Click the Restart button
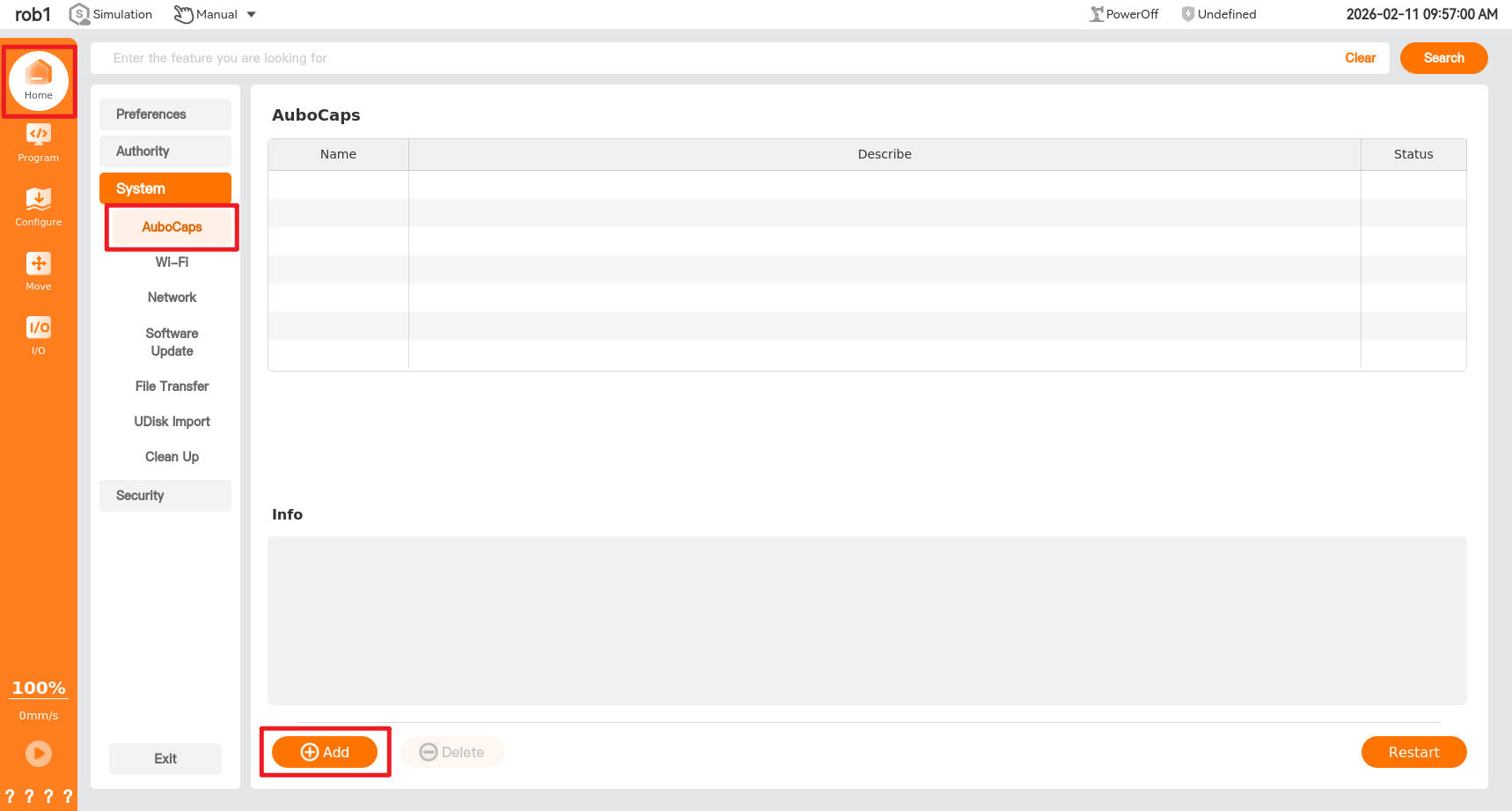This screenshot has width=1512, height=811. click(x=1413, y=752)
